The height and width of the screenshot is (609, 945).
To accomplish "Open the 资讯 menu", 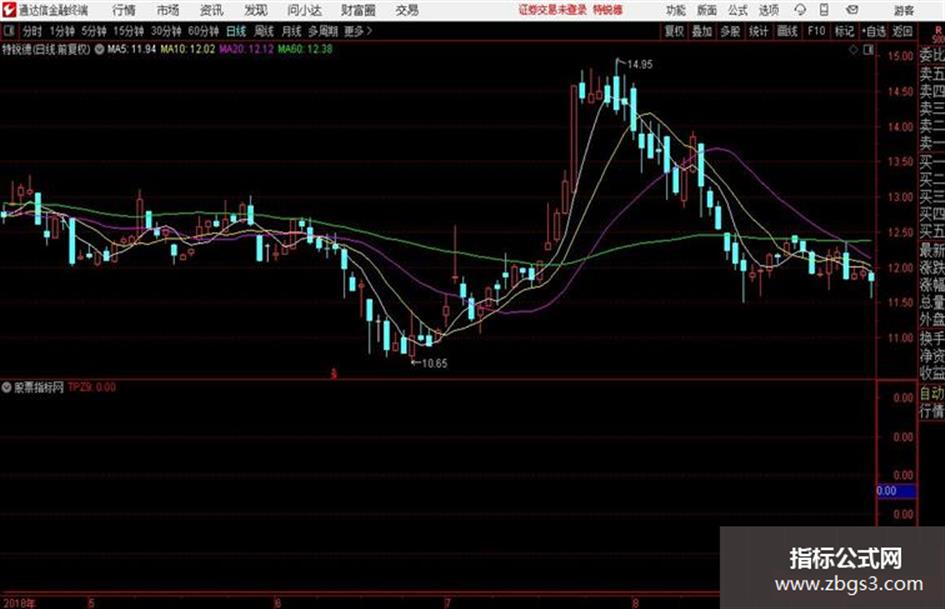I will (x=212, y=10).
